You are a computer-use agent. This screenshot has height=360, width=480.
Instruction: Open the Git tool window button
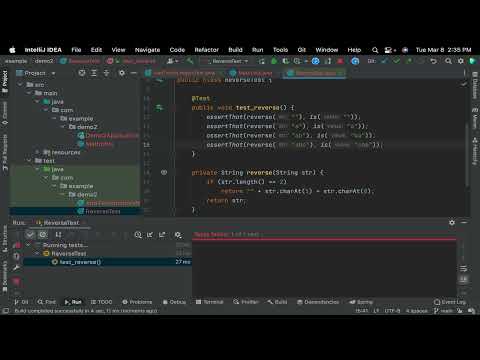[x=21, y=302]
